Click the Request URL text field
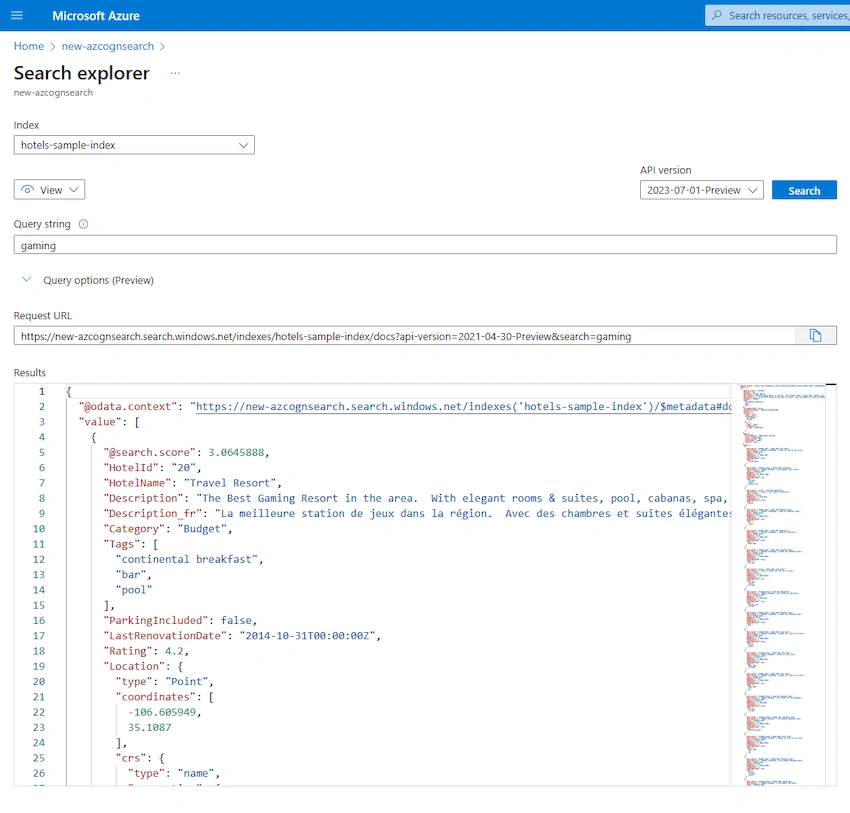Image resolution: width=850 pixels, height=813 pixels. pos(404,336)
